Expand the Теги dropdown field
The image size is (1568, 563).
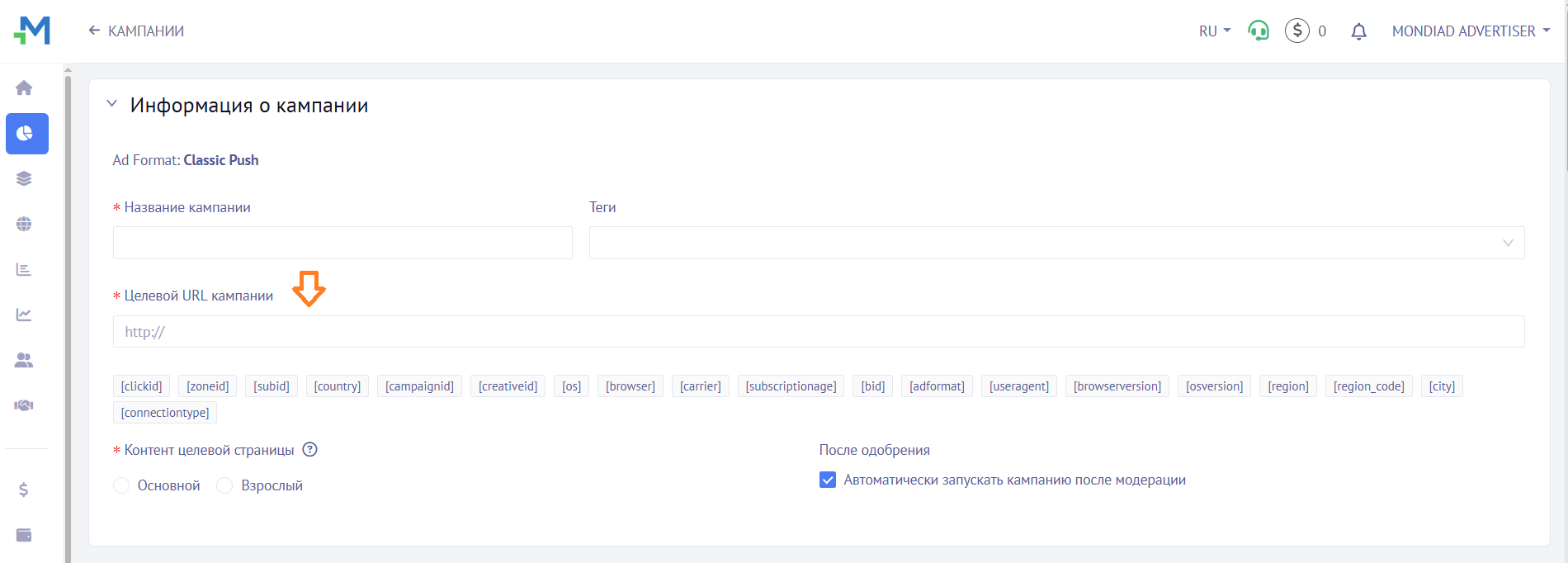[1056, 243]
